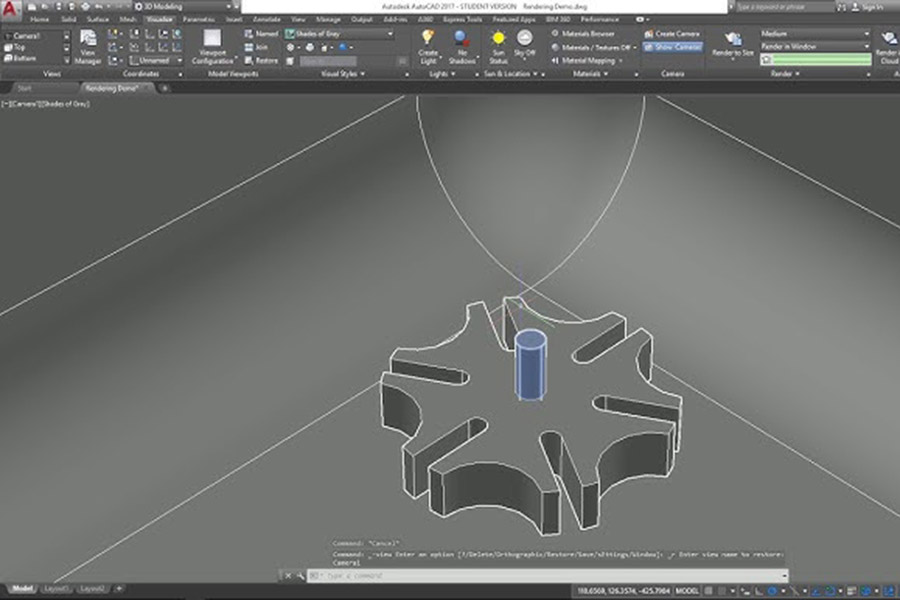Open the AutoCAD application menu logo

[x=10, y=8]
